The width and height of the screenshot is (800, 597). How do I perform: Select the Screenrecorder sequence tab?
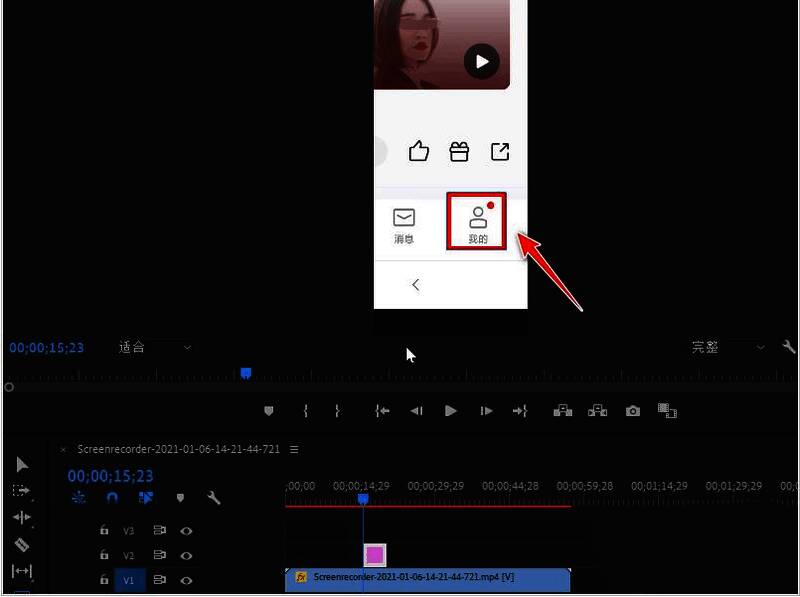pos(180,449)
